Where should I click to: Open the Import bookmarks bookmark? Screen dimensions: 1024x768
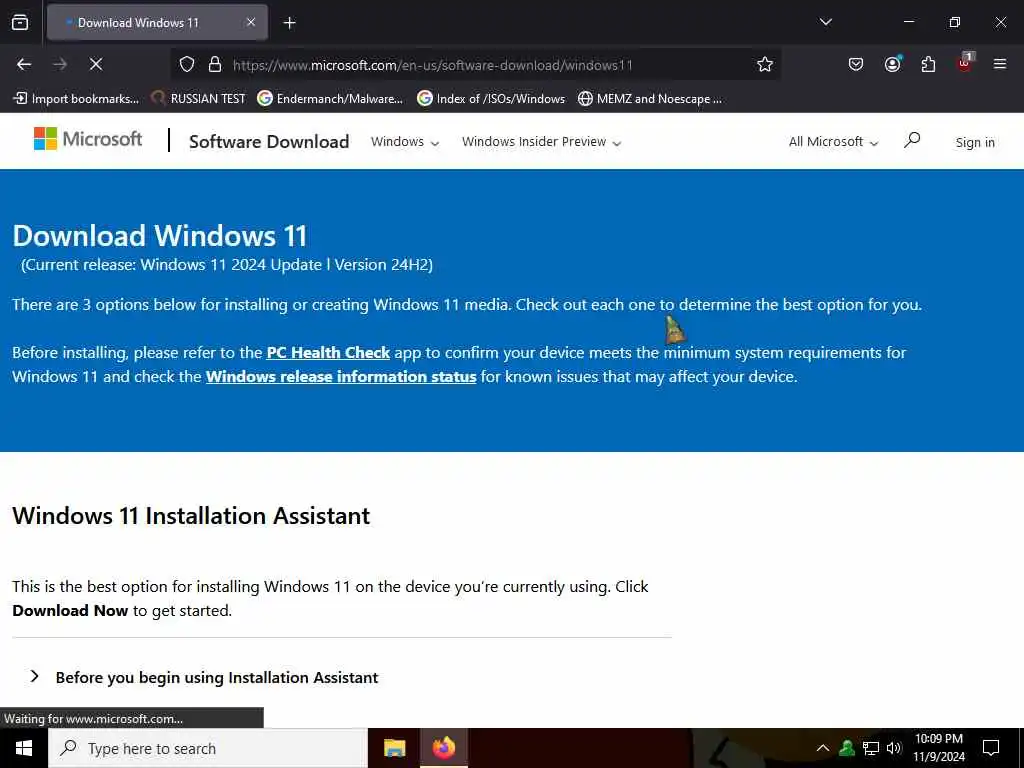tap(76, 99)
